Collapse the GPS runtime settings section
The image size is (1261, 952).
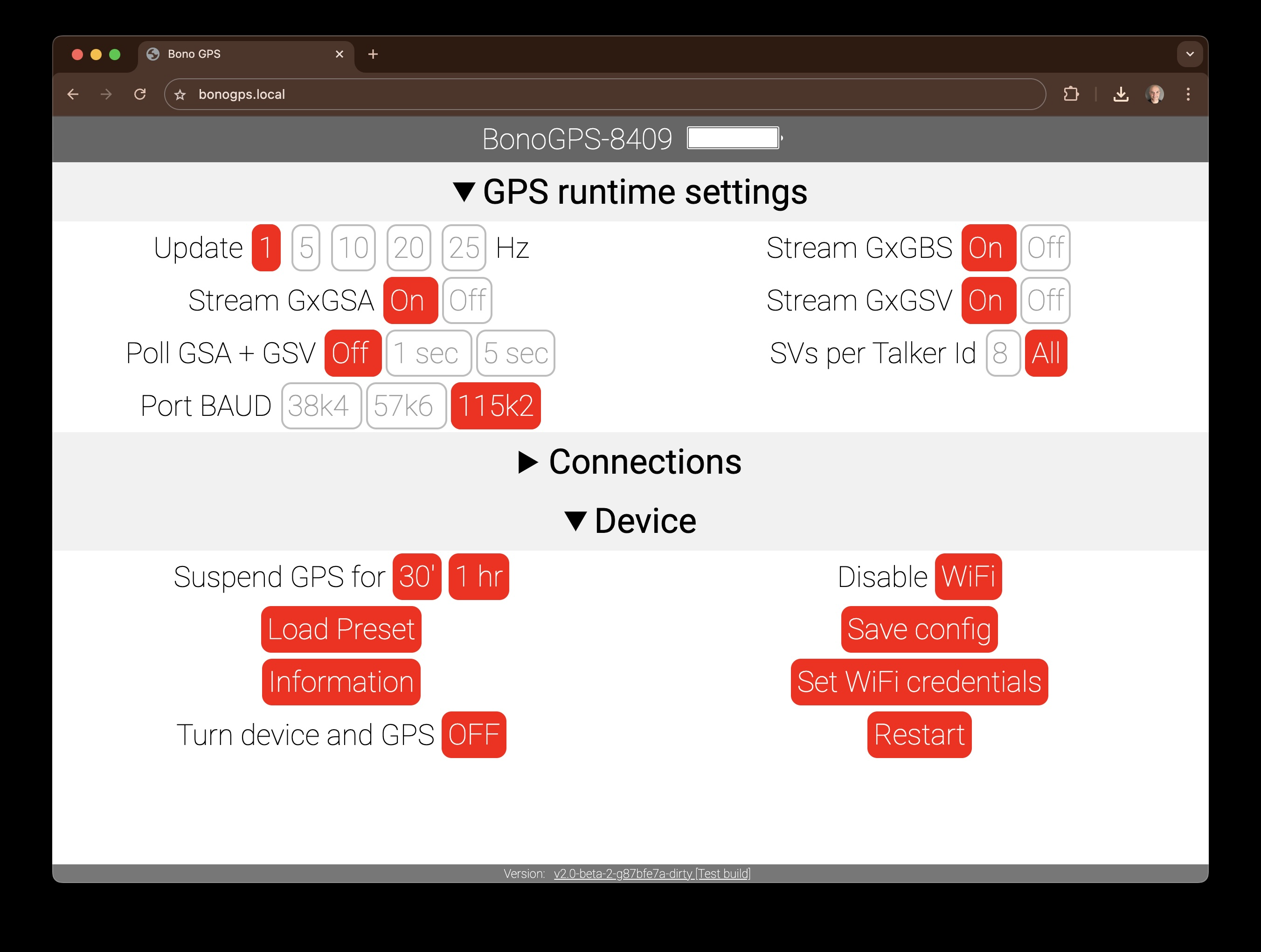pos(630,192)
